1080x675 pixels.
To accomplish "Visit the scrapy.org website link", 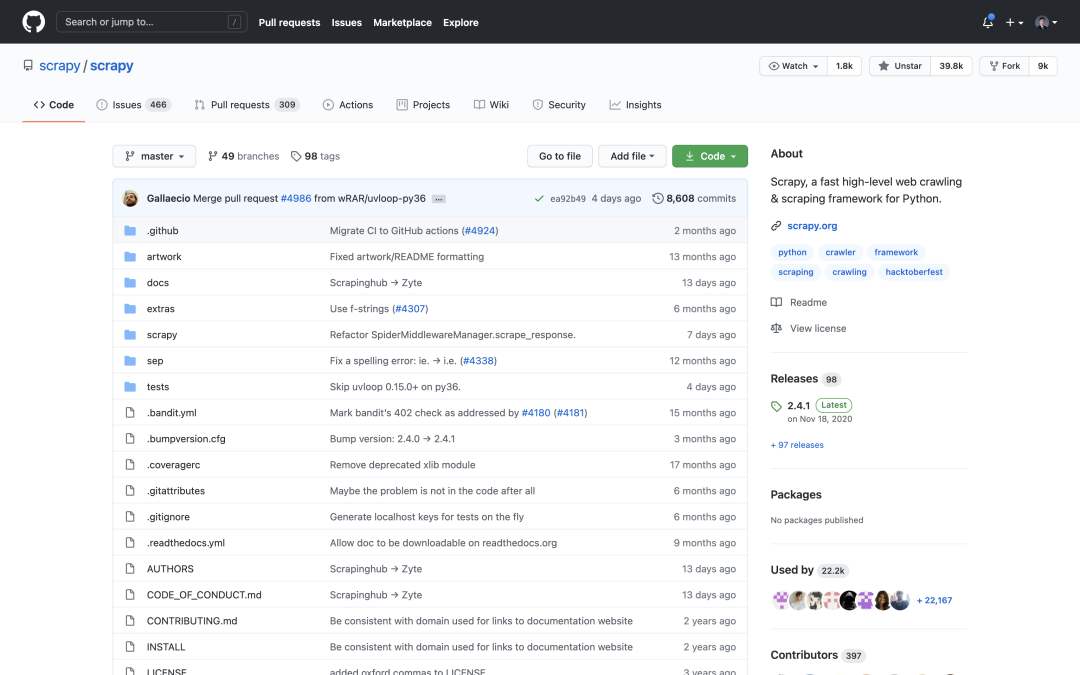I will tap(812, 226).
